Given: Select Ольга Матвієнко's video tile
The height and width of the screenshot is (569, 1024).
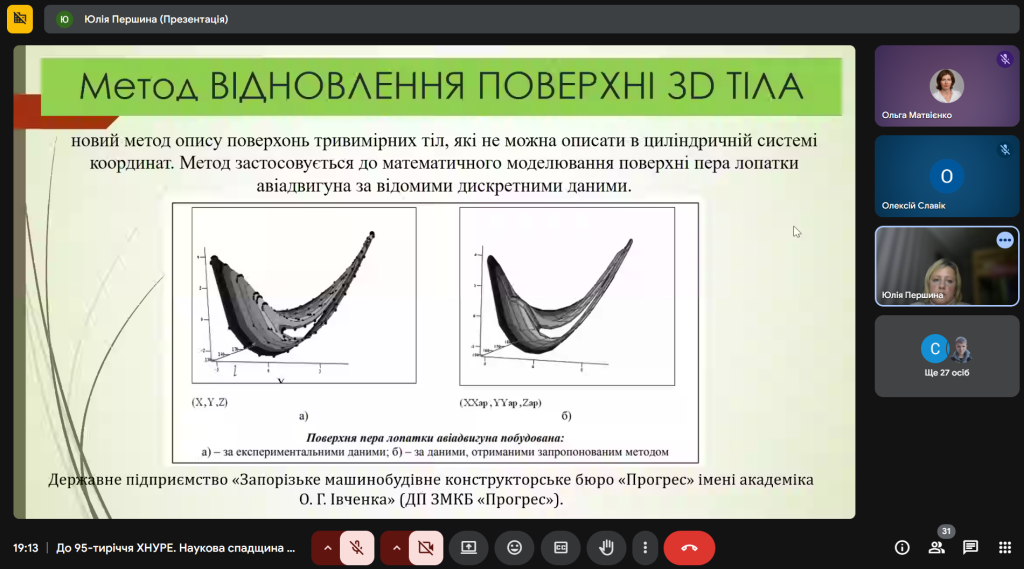Looking at the screenshot, I should click(946, 86).
